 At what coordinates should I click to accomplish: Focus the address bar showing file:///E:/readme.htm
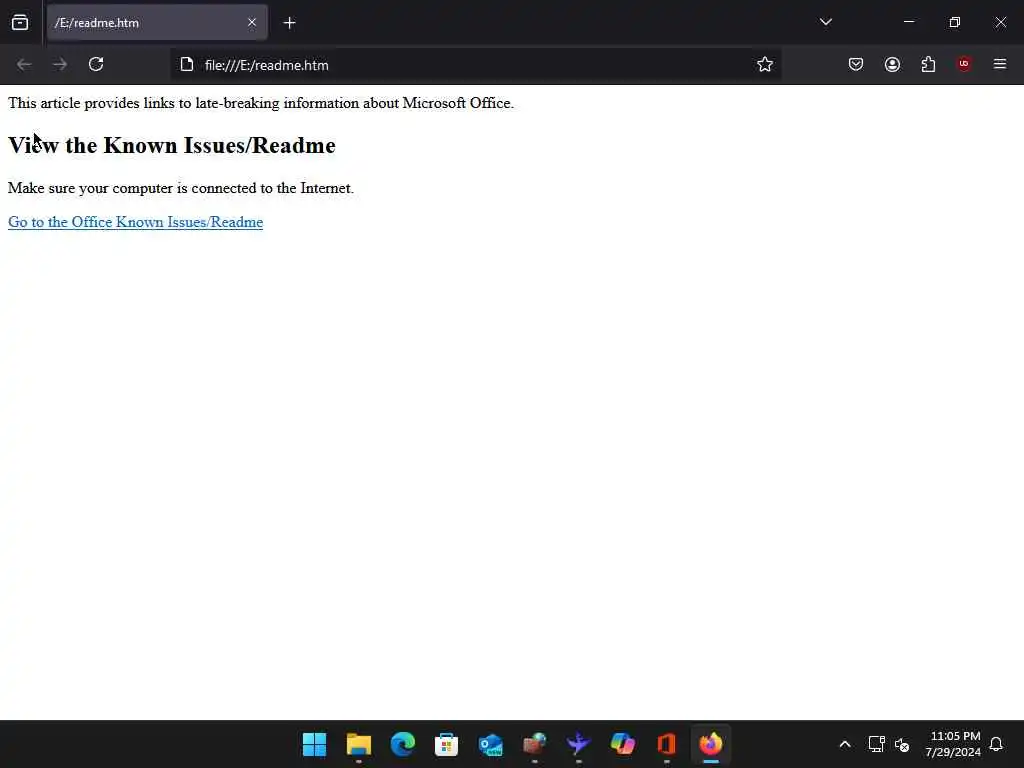click(477, 65)
